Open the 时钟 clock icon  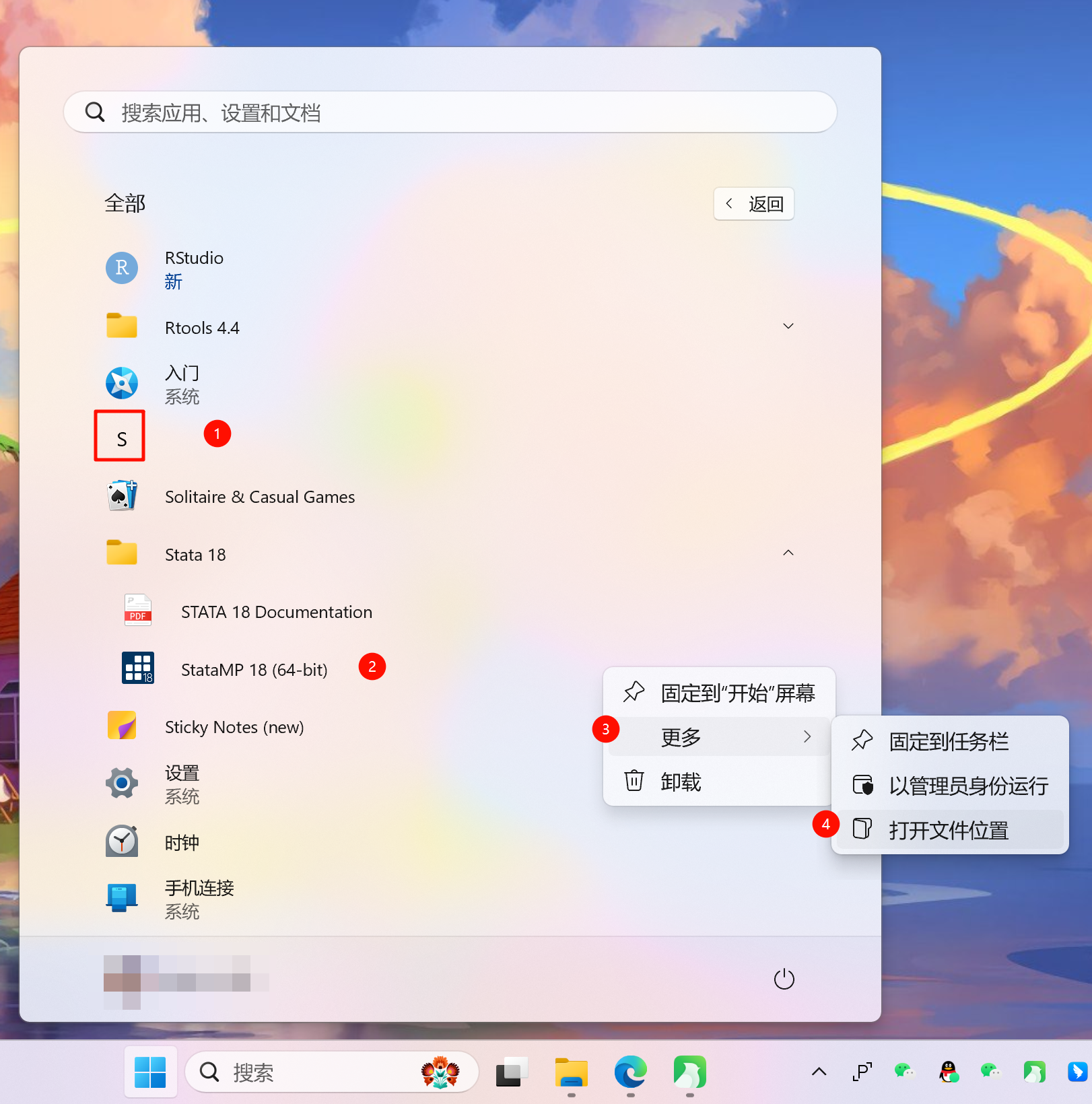coord(122,841)
